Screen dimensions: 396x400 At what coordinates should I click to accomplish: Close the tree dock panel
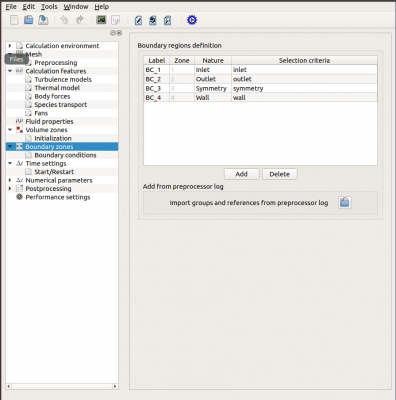click(x=119, y=33)
